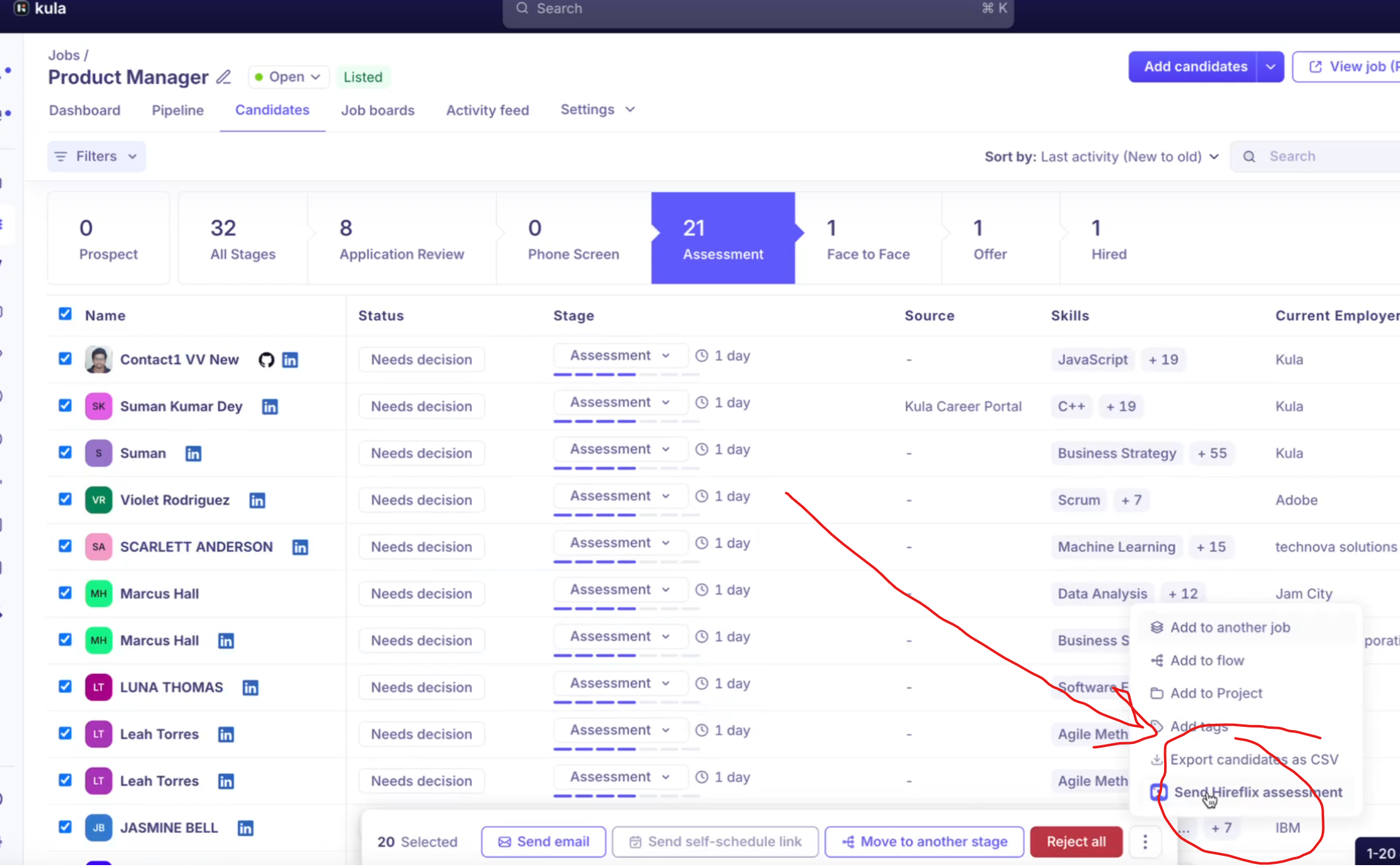Screen dimensions: 1400x867
Task: Switch to the Pipeline tab
Action: pyautogui.click(x=178, y=110)
